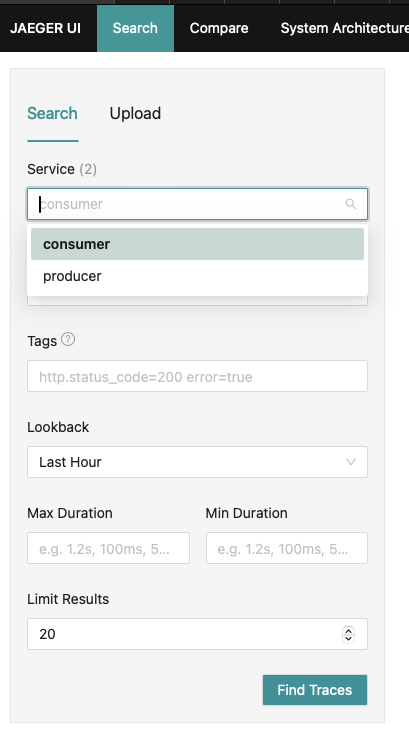This screenshot has width=409, height=742.
Task: Click the Lookback dropdown chevron arrow
Action: [x=351, y=462]
